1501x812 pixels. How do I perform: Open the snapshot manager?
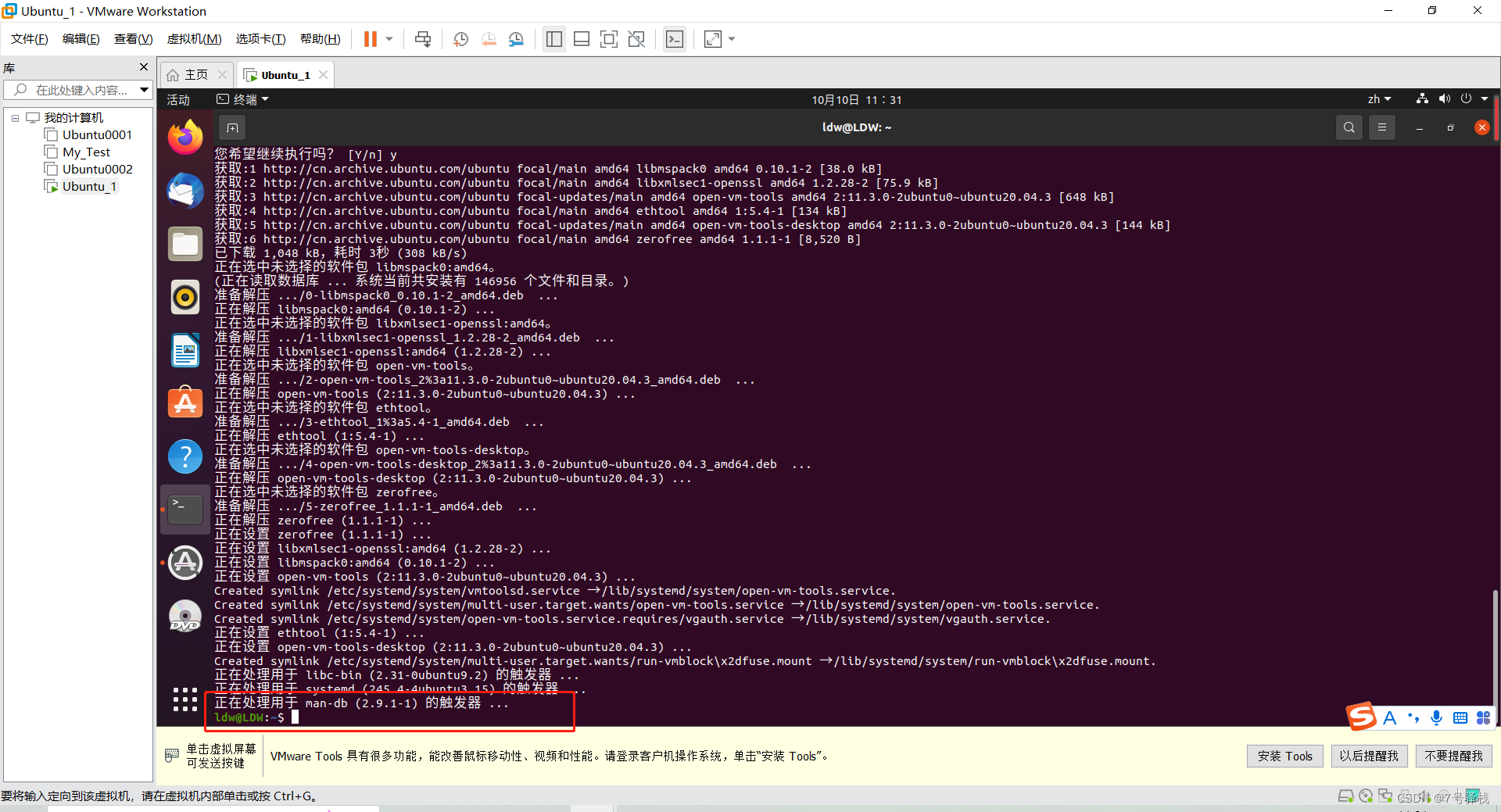[x=516, y=38]
